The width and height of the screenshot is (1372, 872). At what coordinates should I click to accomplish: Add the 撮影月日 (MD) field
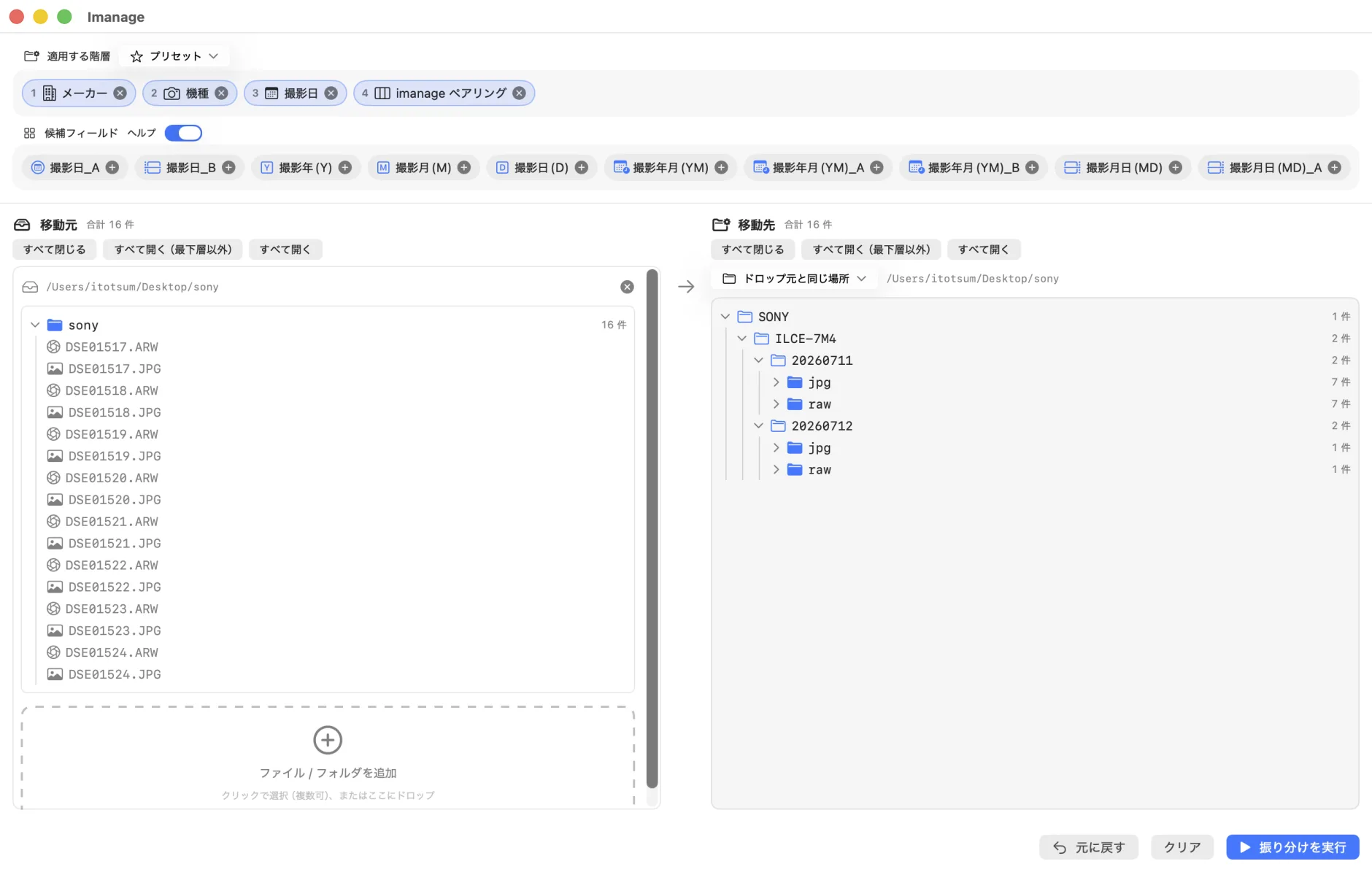pyautogui.click(x=1176, y=168)
